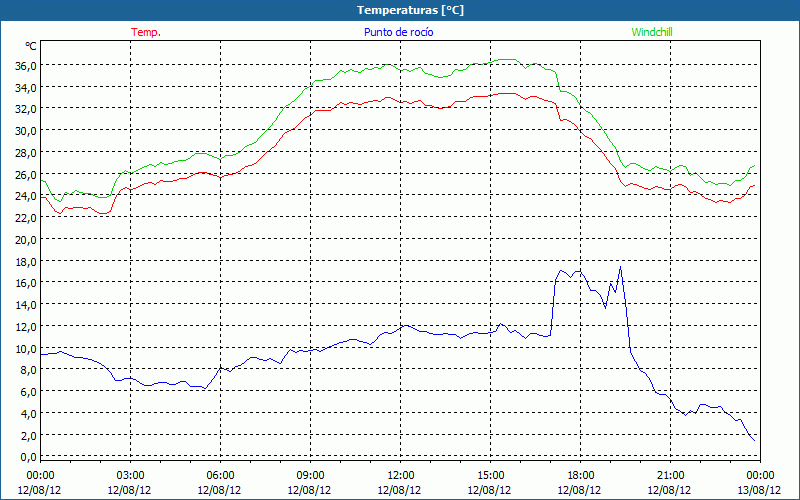Click the 24,0 y-axis value
This screenshot has width=800, height=500.
point(26,196)
